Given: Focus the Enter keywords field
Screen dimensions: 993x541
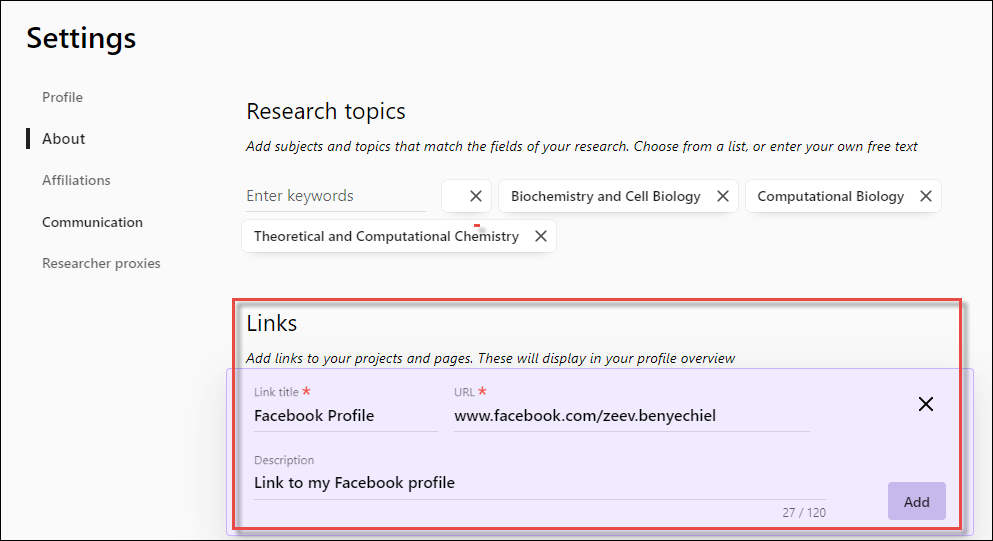Looking at the screenshot, I should (335, 196).
